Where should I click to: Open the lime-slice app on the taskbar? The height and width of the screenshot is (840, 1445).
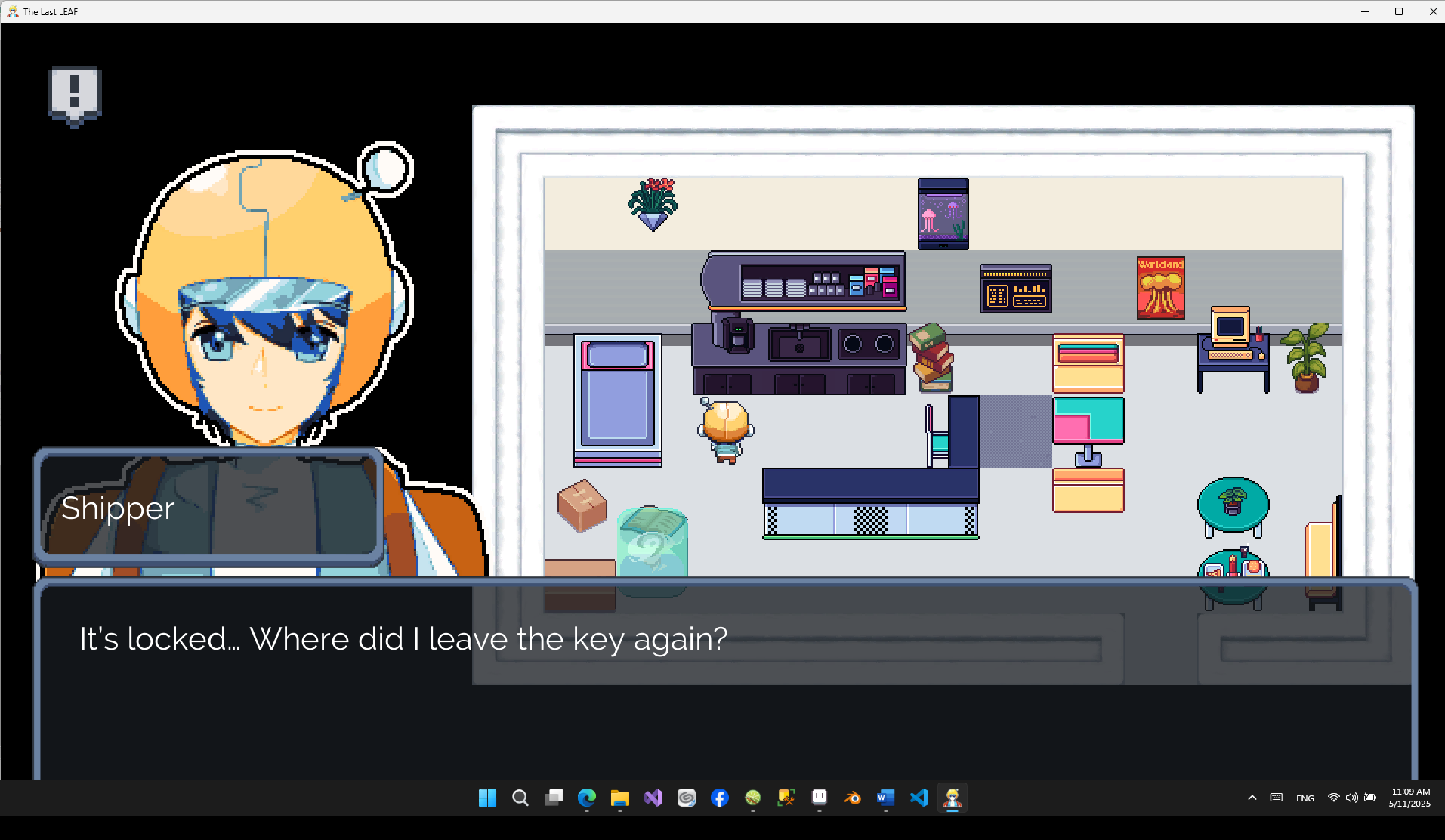point(753,798)
